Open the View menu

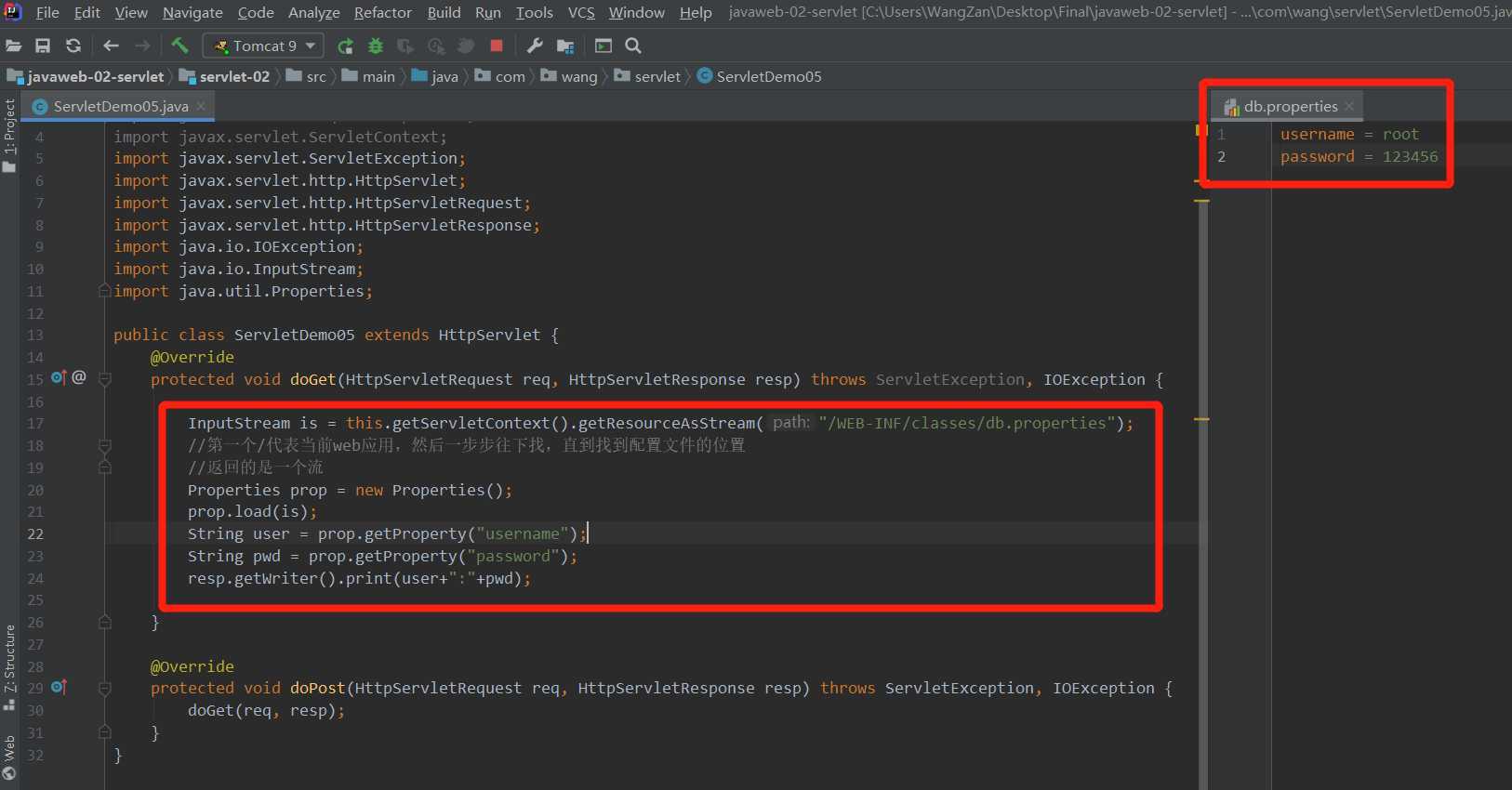[x=131, y=12]
